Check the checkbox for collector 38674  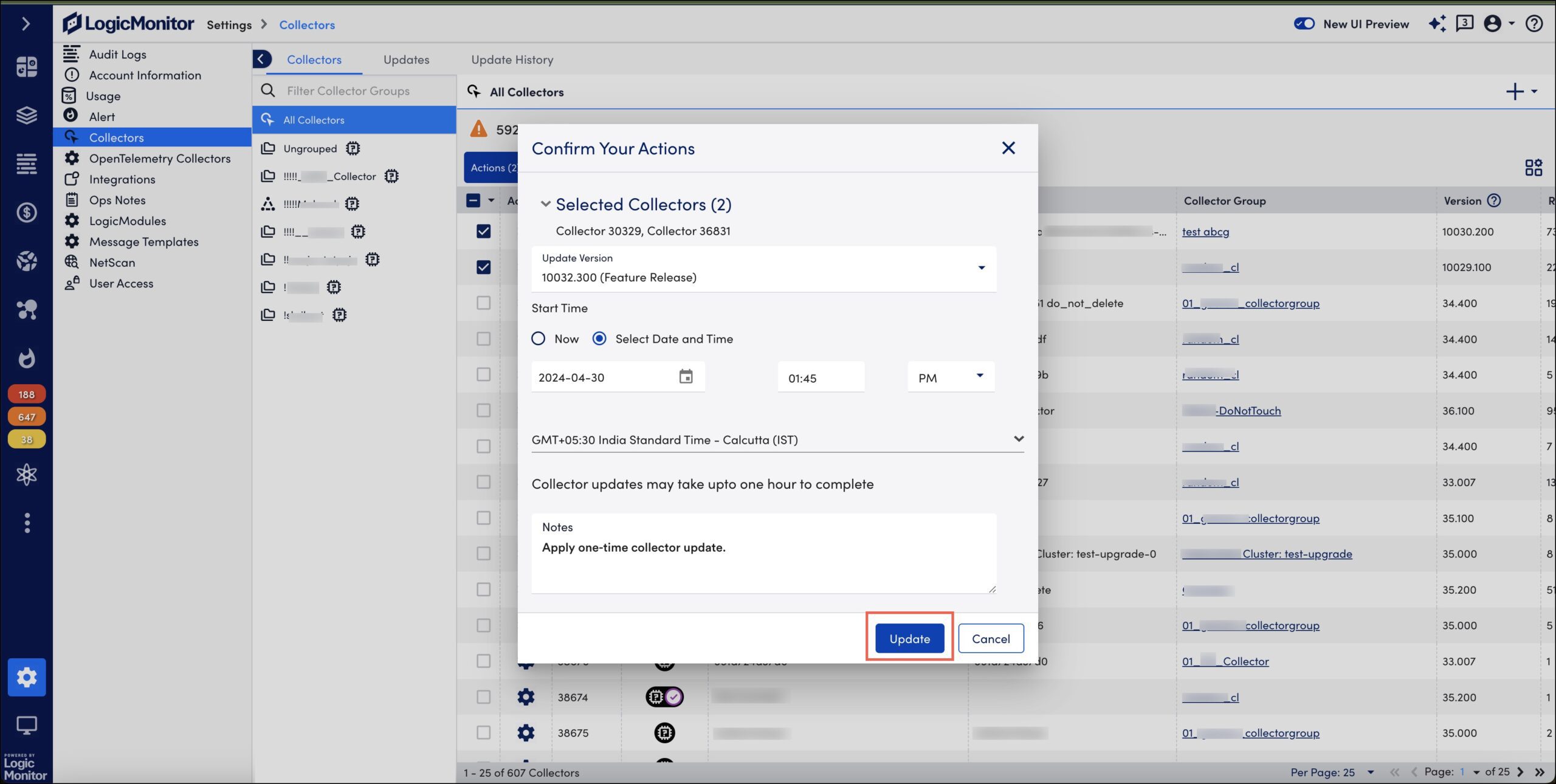484,697
